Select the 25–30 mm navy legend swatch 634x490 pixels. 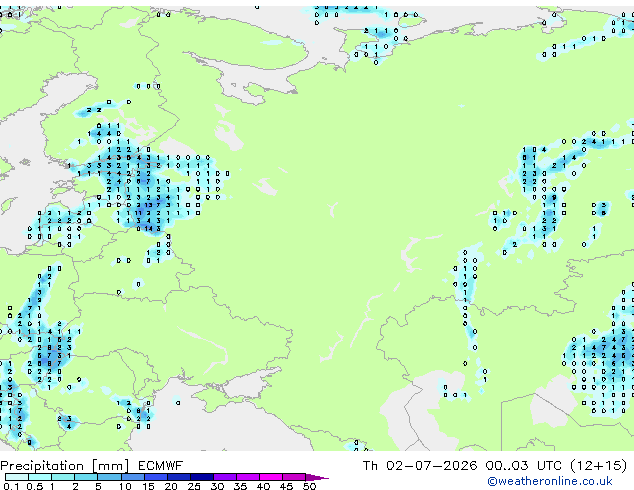(202, 477)
